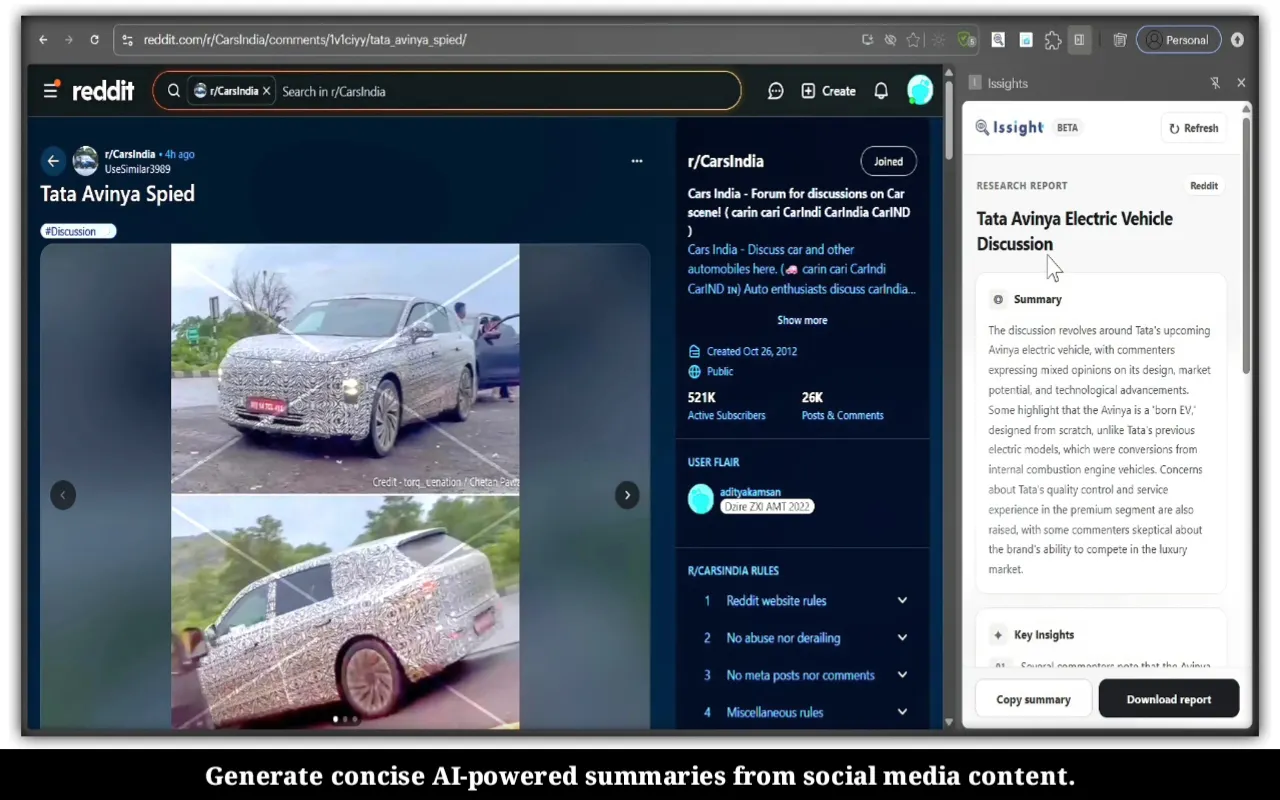
Task: Open the top camouflaged car photo
Action: tap(345, 368)
